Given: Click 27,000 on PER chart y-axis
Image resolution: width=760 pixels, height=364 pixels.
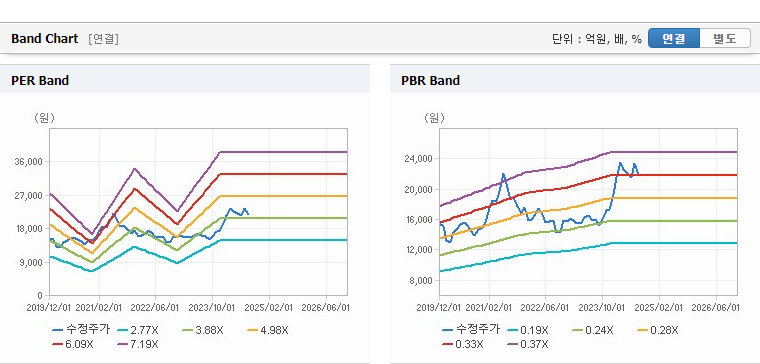Looking at the screenshot, I should tap(30, 195).
